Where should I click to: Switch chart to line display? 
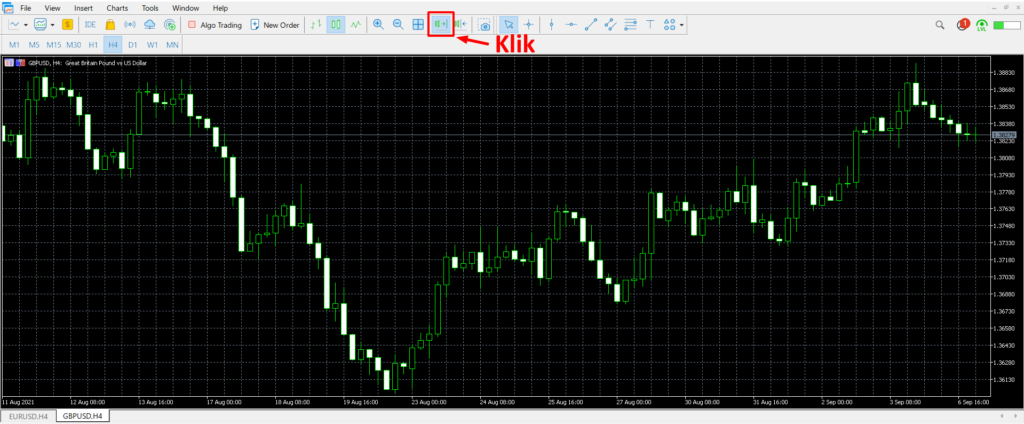click(356, 24)
